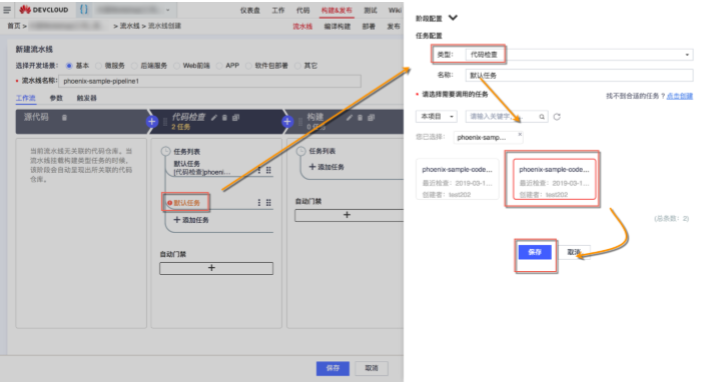Click the curly braces icon in the header
The height and width of the screenshot is (387, 701).
coord(84,9)
